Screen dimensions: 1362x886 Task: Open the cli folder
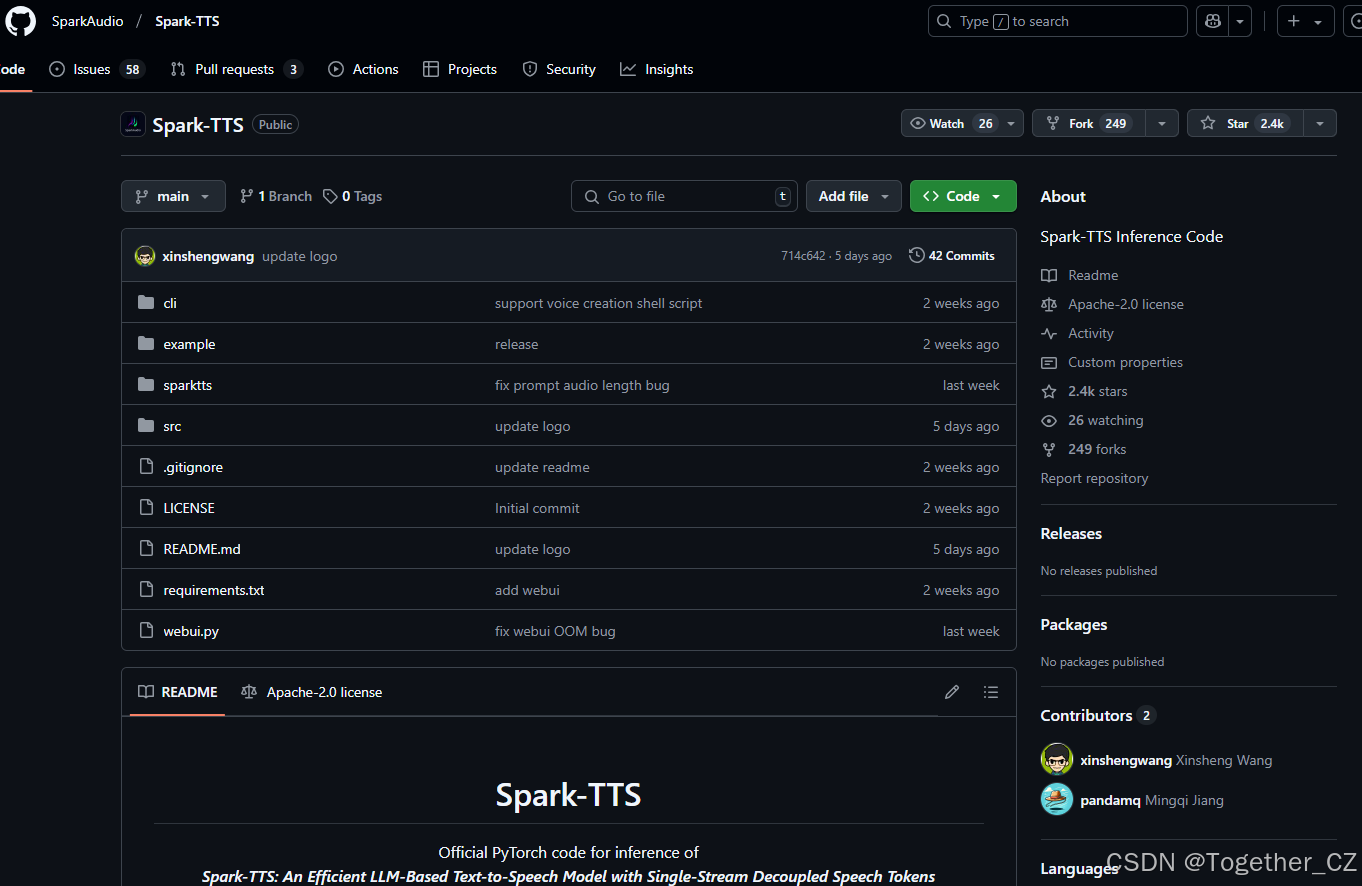pyautogui.click(x=170, y=303)
